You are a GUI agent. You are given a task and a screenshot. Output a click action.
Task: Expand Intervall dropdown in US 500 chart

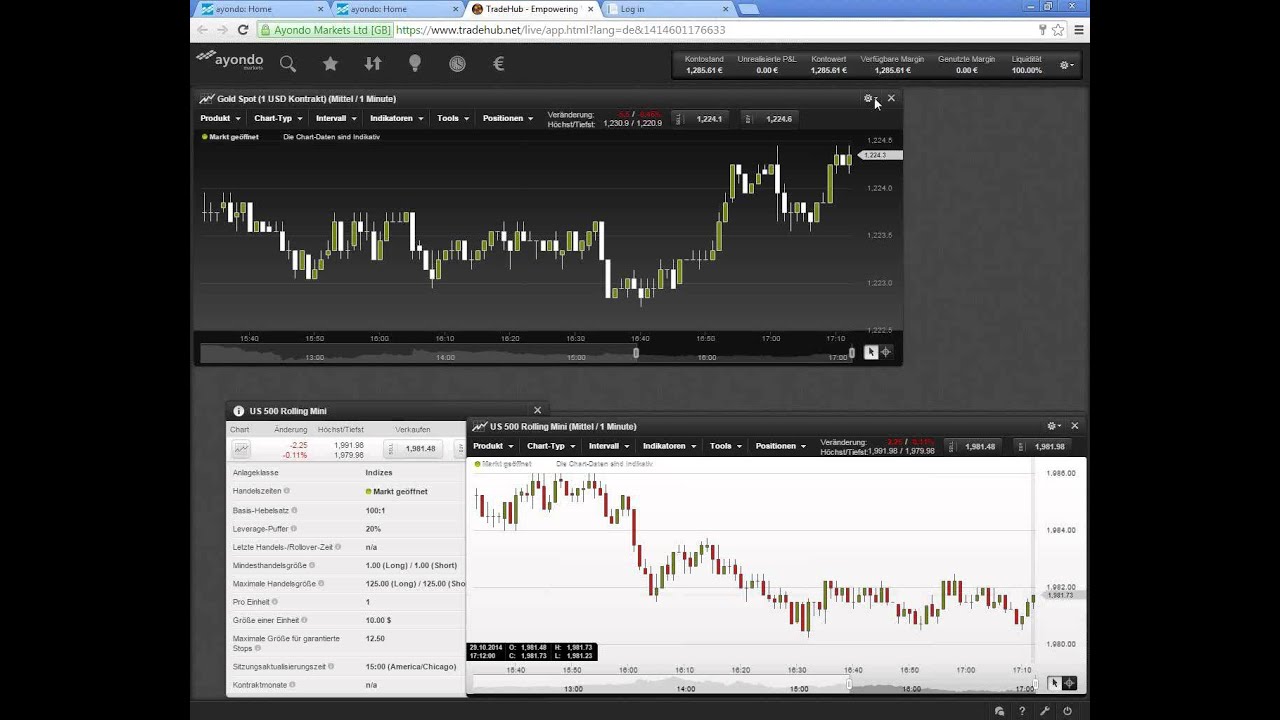[x=609, y=446]
